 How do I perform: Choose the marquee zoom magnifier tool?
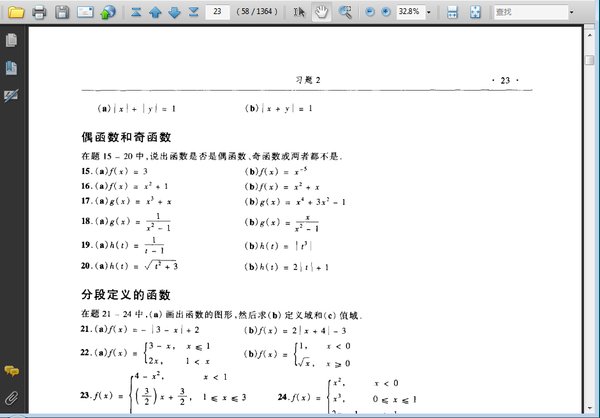[345, 12]
